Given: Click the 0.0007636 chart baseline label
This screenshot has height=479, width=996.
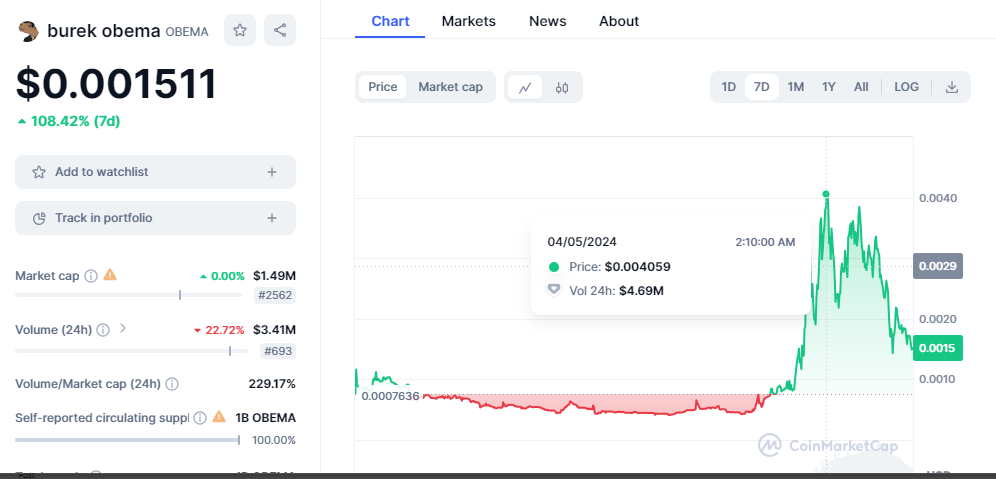Looking at the screenshot, I should tap(390, 396).
